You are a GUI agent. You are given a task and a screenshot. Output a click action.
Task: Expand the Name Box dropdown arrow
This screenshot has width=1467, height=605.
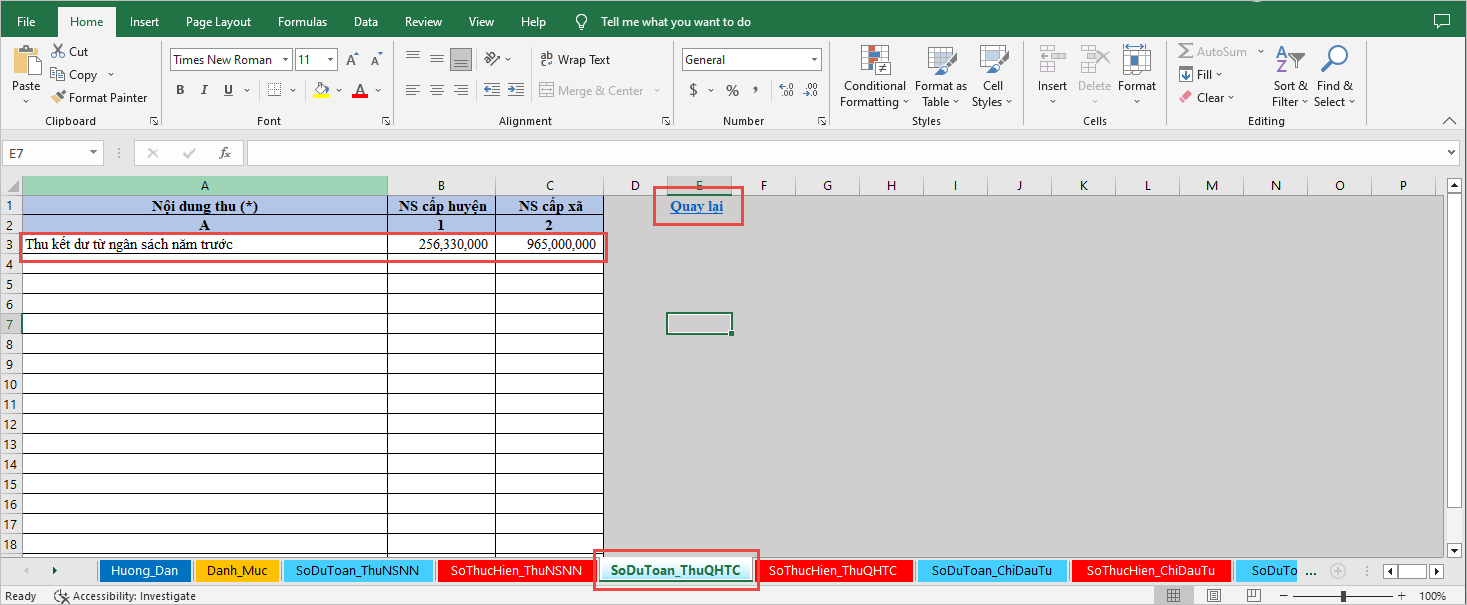click(x=94, y=153)
